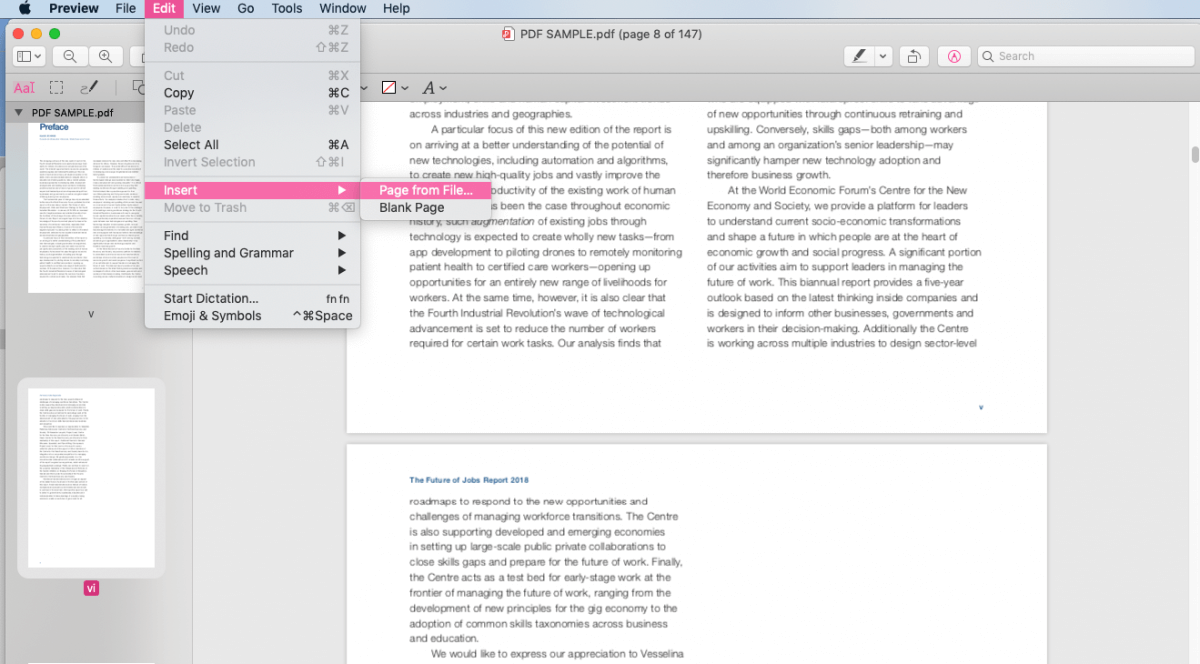
Task: Zoom out of the document
Action: [x=70, y=56]
